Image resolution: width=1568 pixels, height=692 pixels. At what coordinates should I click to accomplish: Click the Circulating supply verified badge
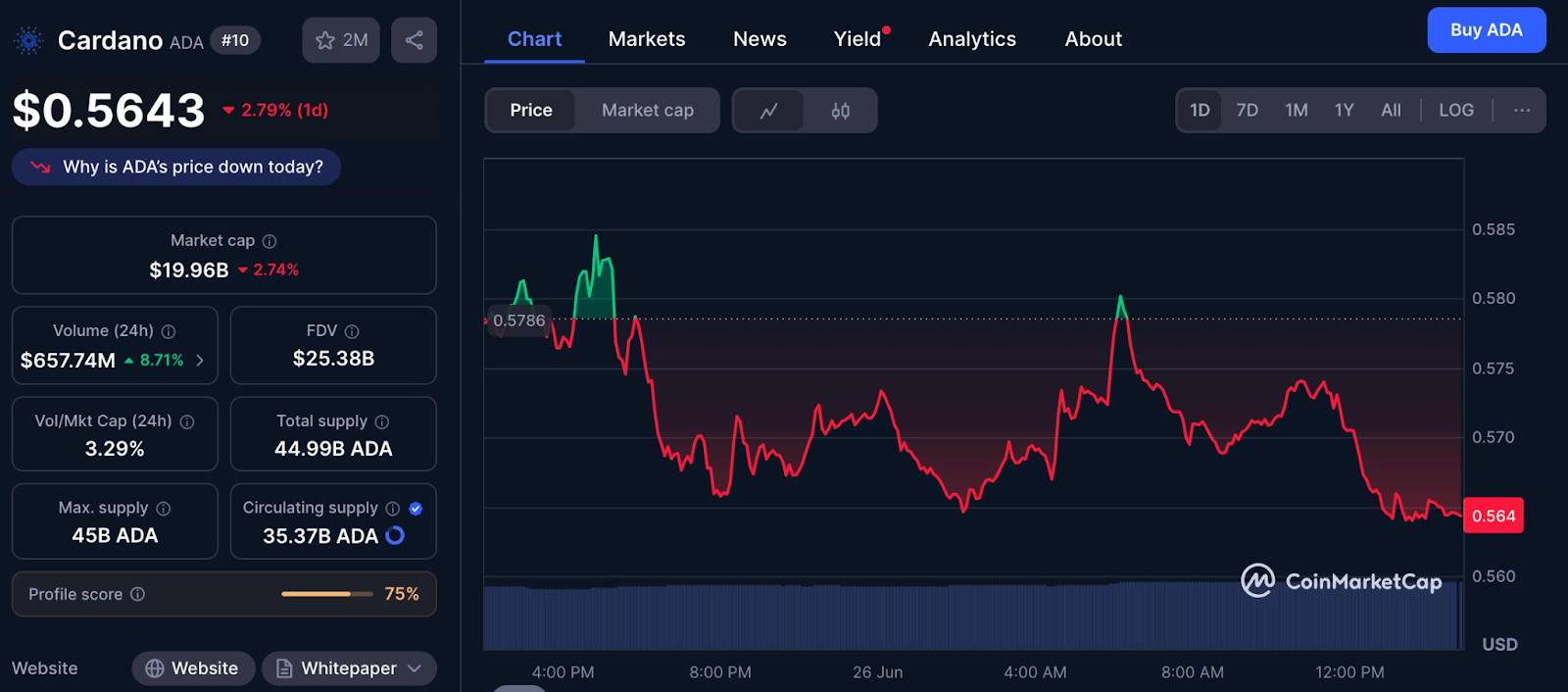[x=416, y=508]
